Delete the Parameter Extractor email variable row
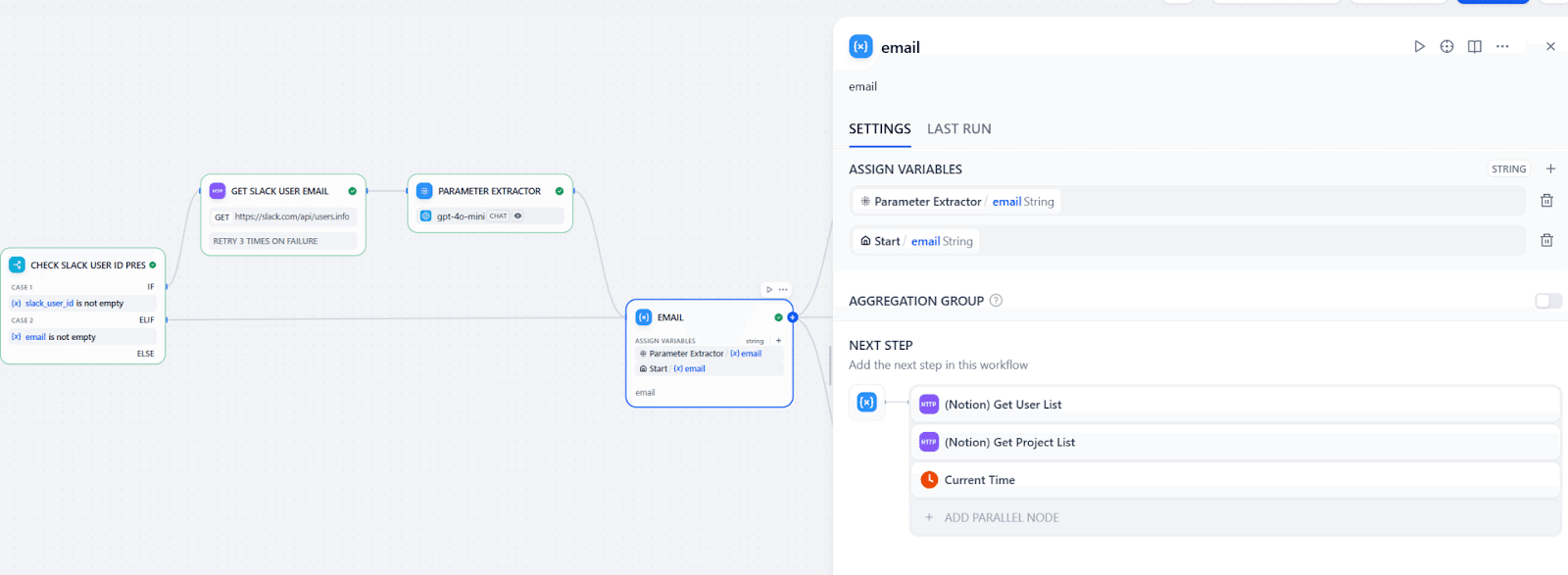The width and height of the screenshot is (1568, 575). tap(1546, 201)
